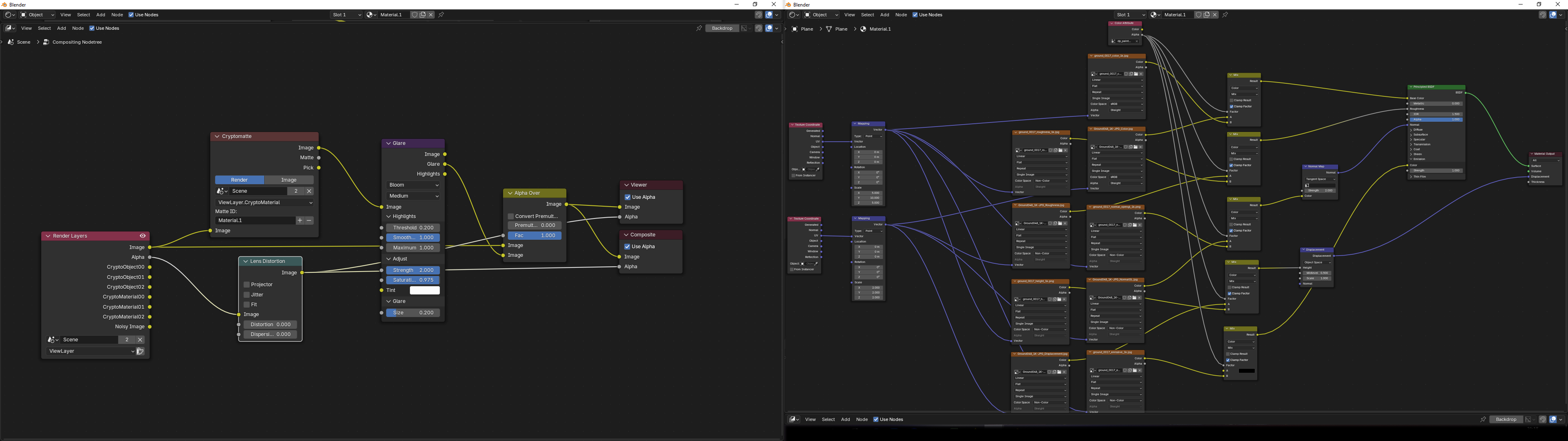Click the pin icon next to Material.1

441,15
